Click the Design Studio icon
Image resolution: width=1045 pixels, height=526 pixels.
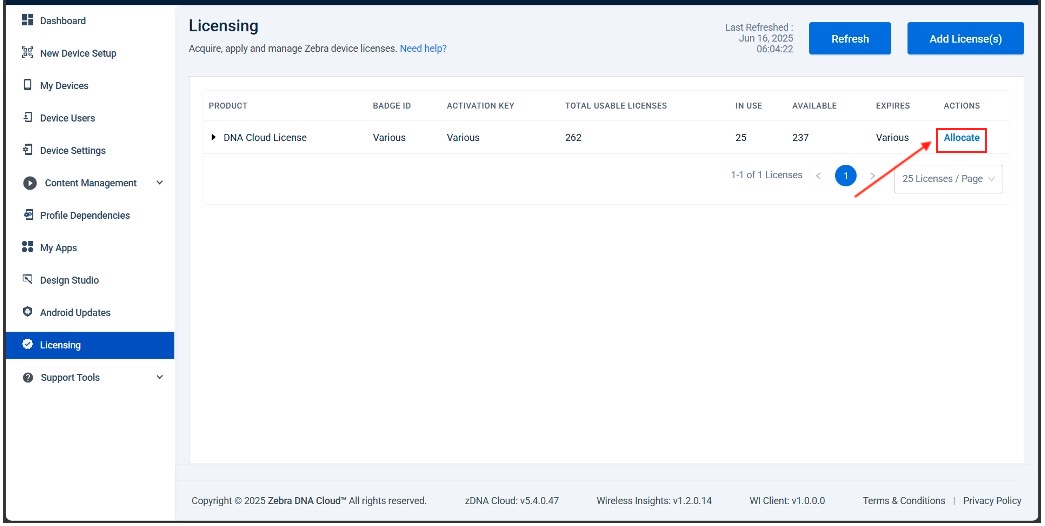(x=27, y=280)
